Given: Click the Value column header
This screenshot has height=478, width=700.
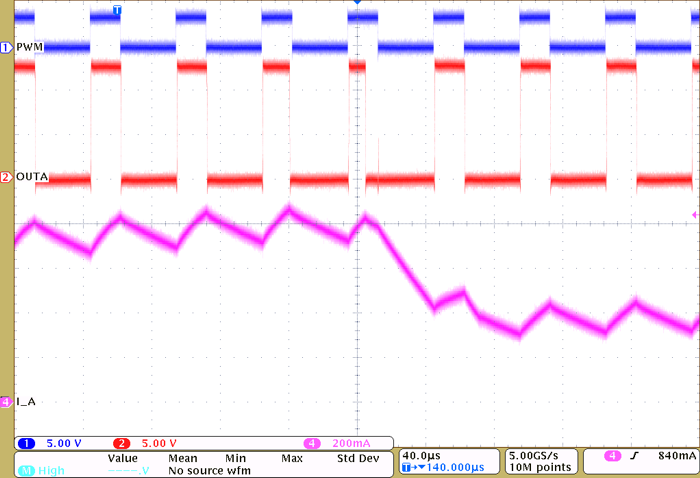Looking at the screenshot, I should [x=122, y=458].
